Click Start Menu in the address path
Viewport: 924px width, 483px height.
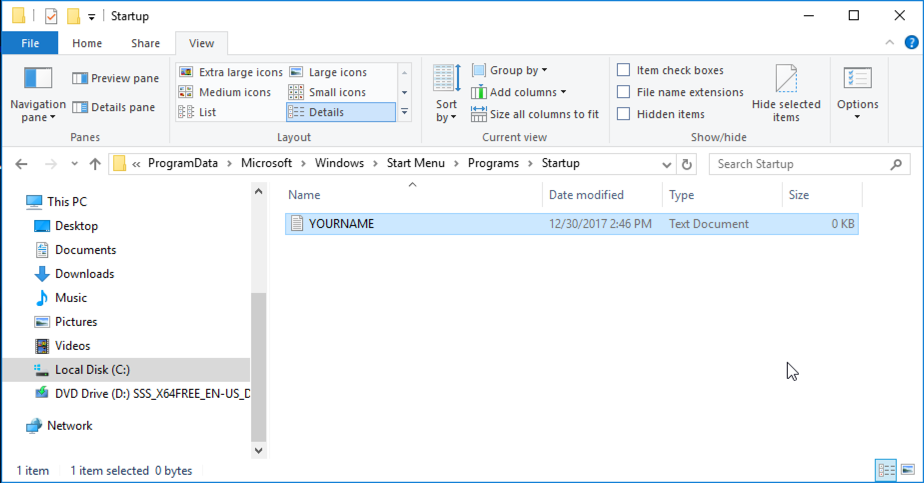pyautogui.click(x=415, y=163)
